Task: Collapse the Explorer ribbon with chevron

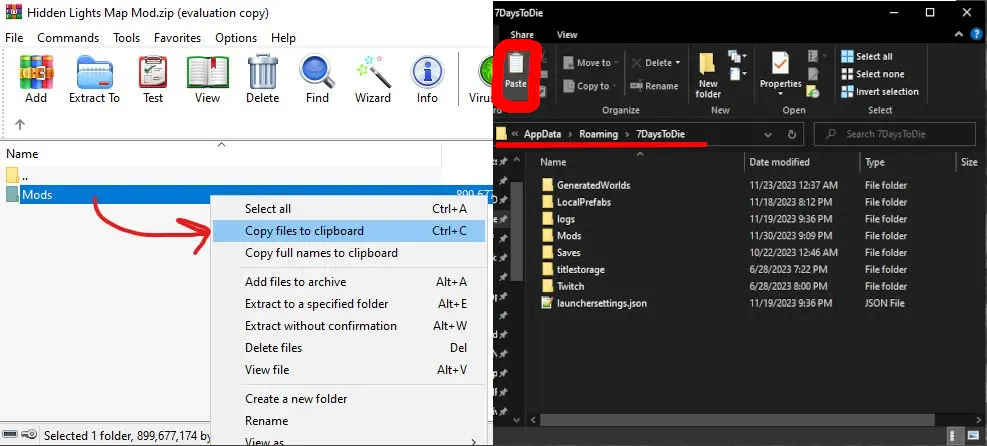Action: (x=959, y=34)
